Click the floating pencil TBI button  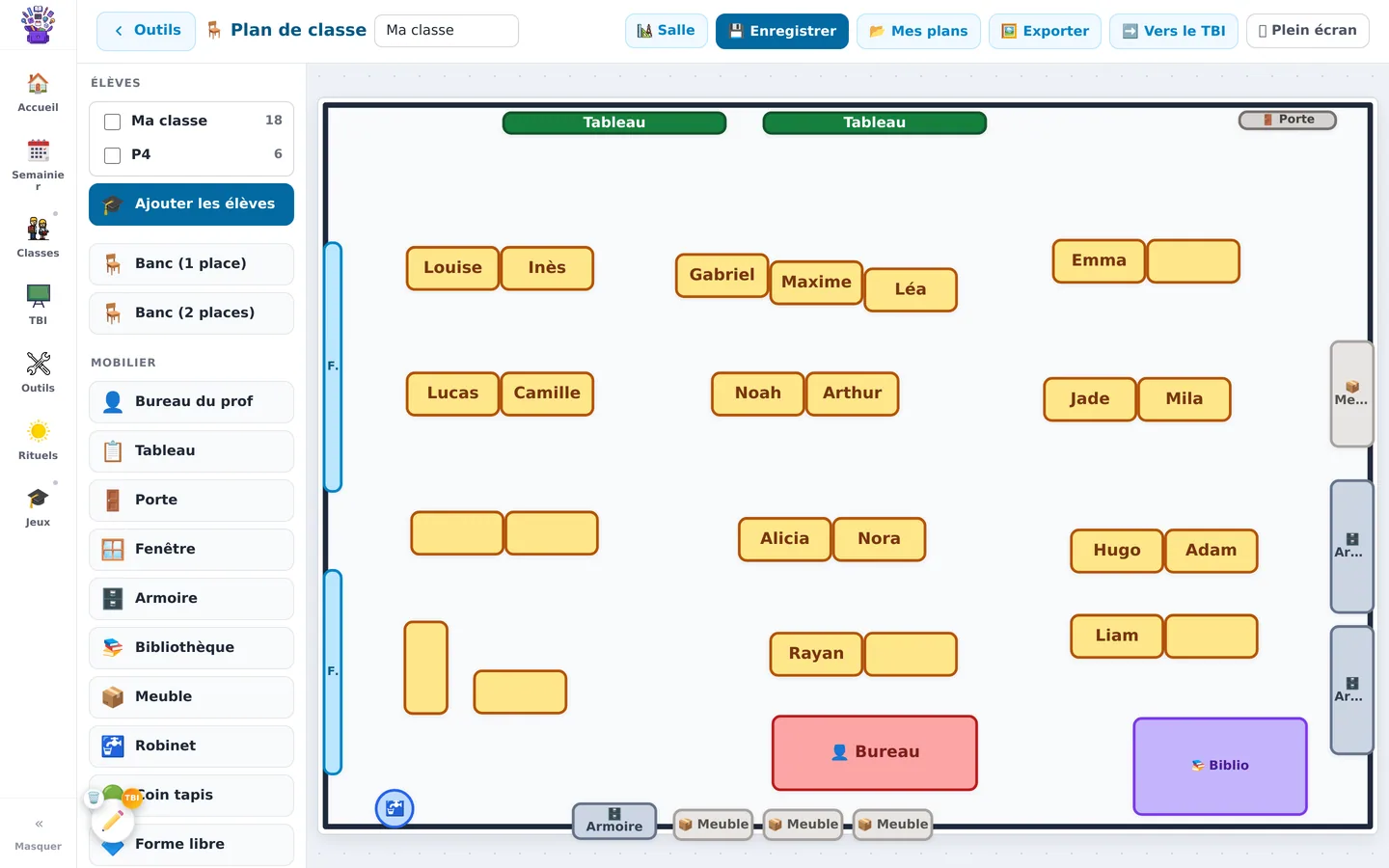pyautogui.click(x=113, y=821)
